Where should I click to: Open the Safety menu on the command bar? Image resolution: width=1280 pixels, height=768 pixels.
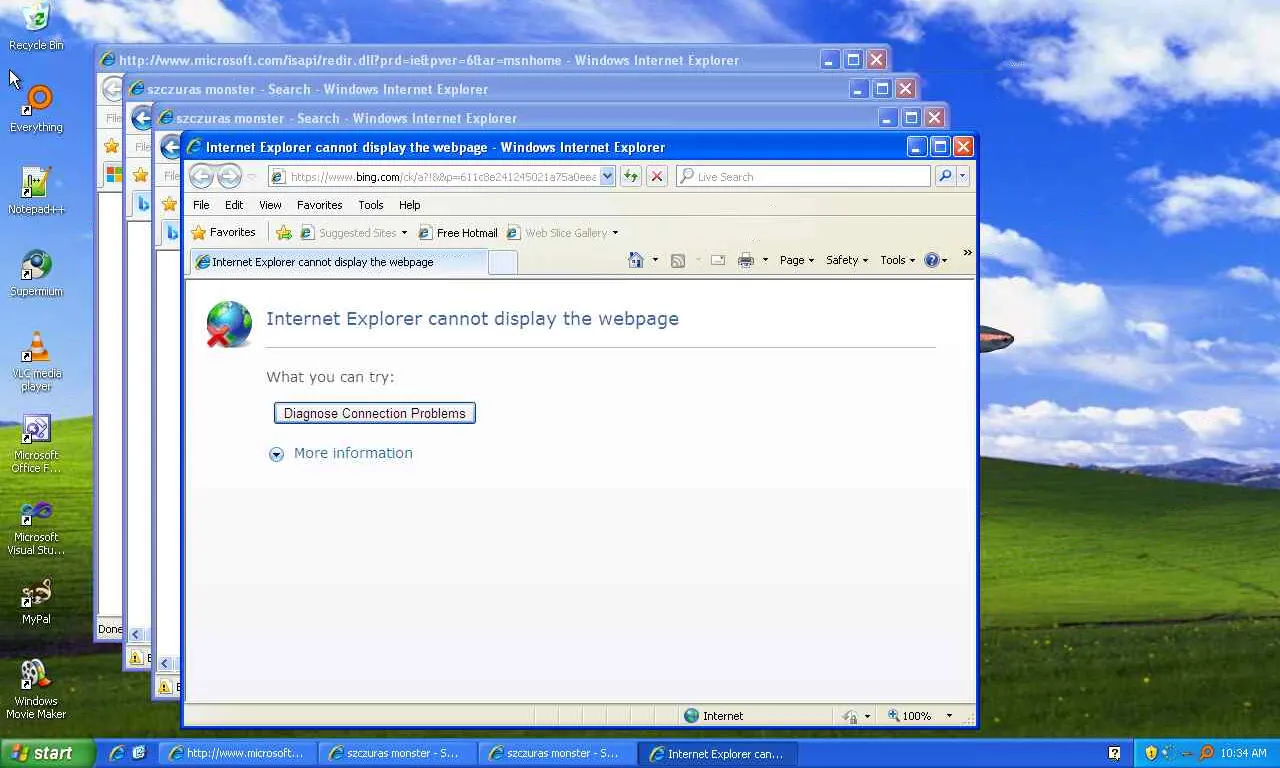pyautogui.click(x=848, y=260)
